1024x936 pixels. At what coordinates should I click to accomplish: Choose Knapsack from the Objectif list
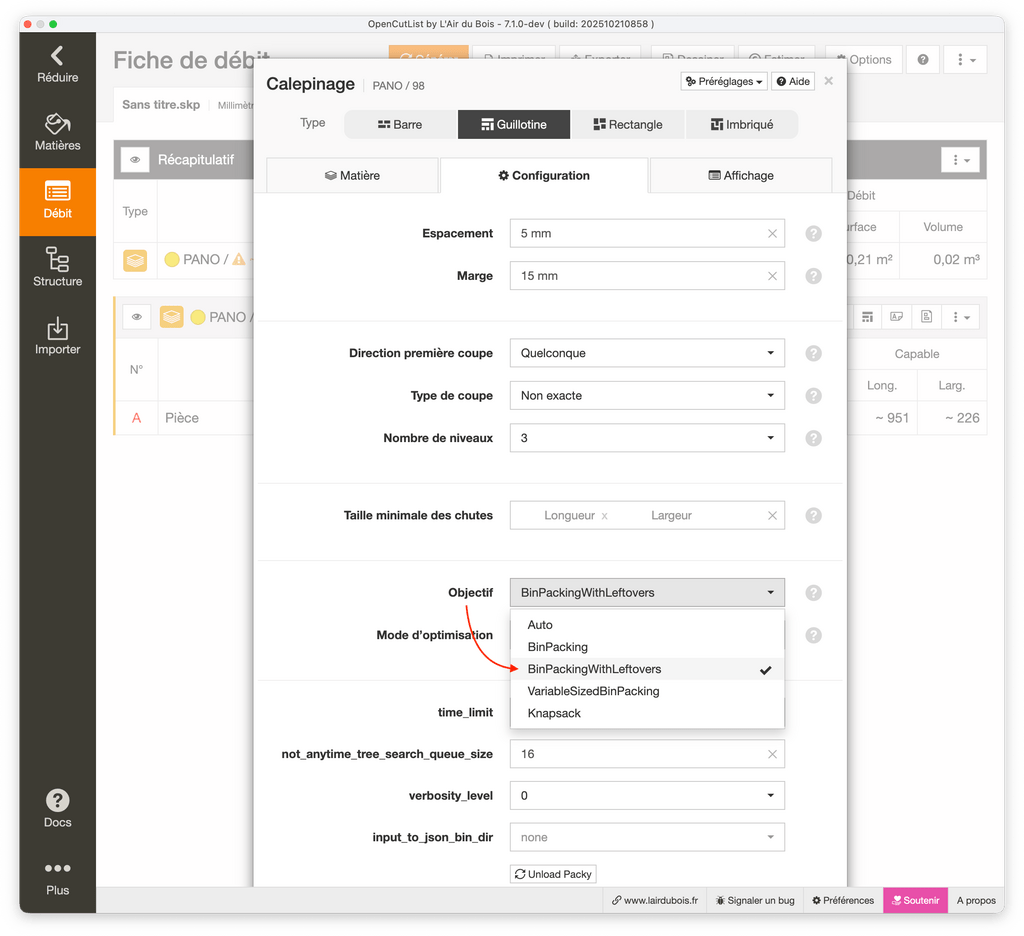pos(554,713)
